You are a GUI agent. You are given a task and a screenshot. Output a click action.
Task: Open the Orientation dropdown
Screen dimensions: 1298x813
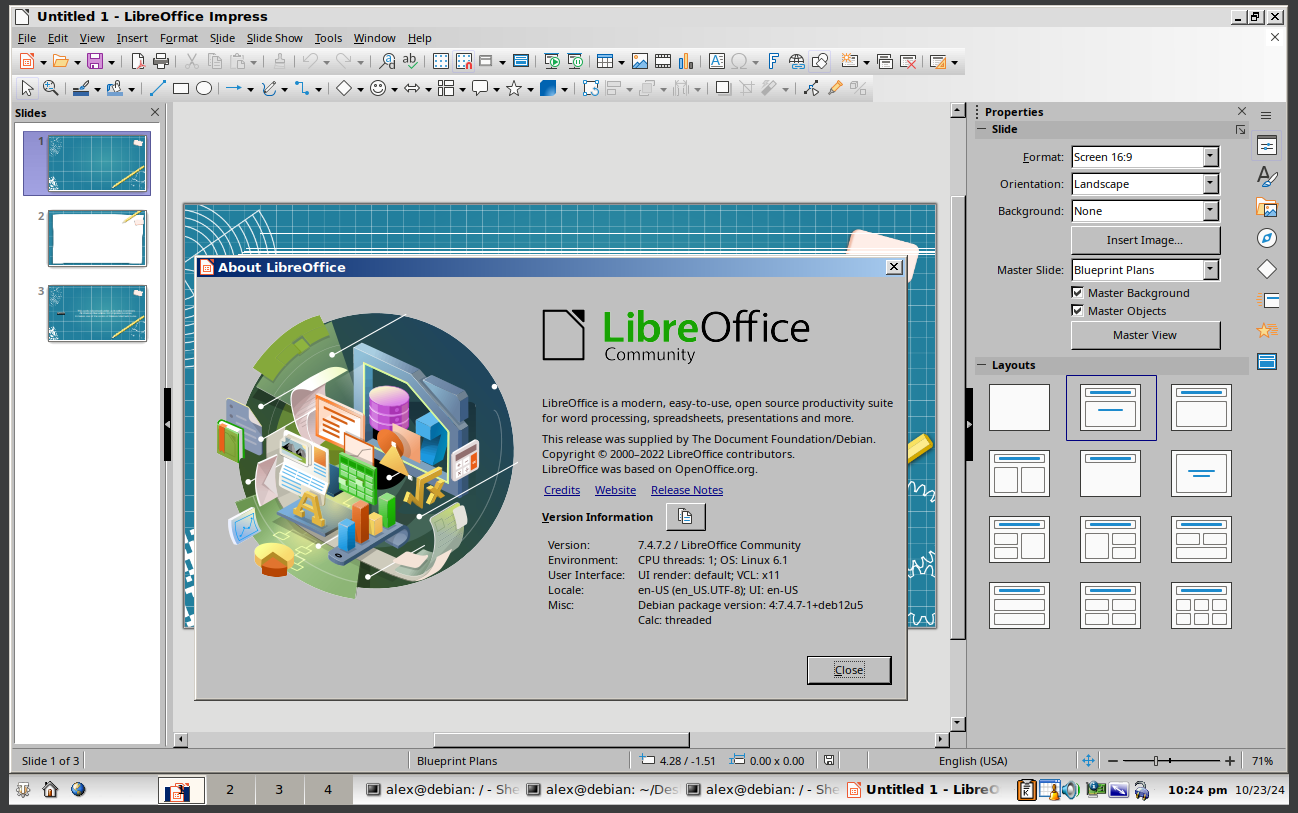1210,184
